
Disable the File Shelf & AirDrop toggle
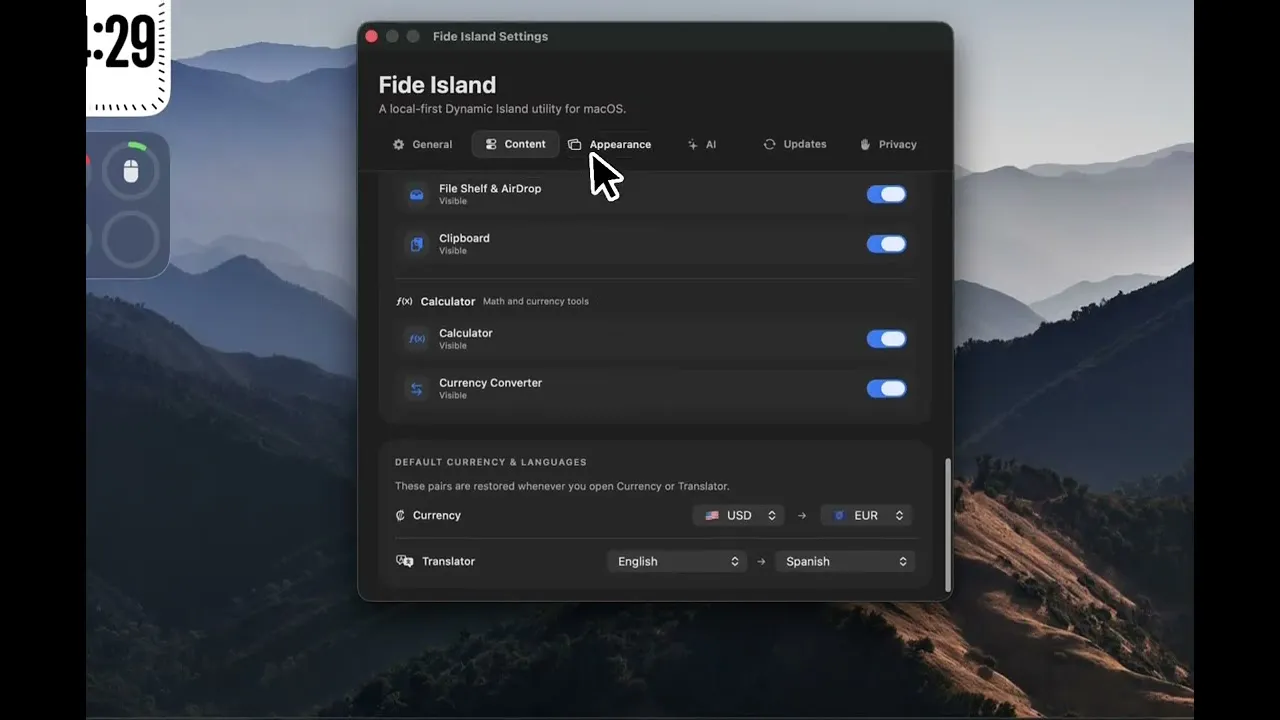(x=886, y=194)
